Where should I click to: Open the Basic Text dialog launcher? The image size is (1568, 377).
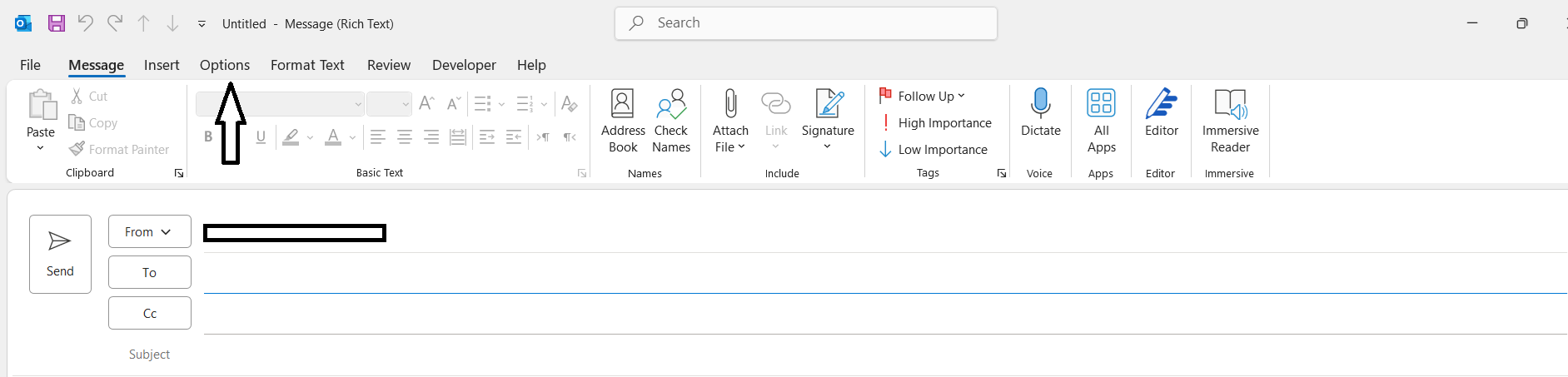pos(582,173)
